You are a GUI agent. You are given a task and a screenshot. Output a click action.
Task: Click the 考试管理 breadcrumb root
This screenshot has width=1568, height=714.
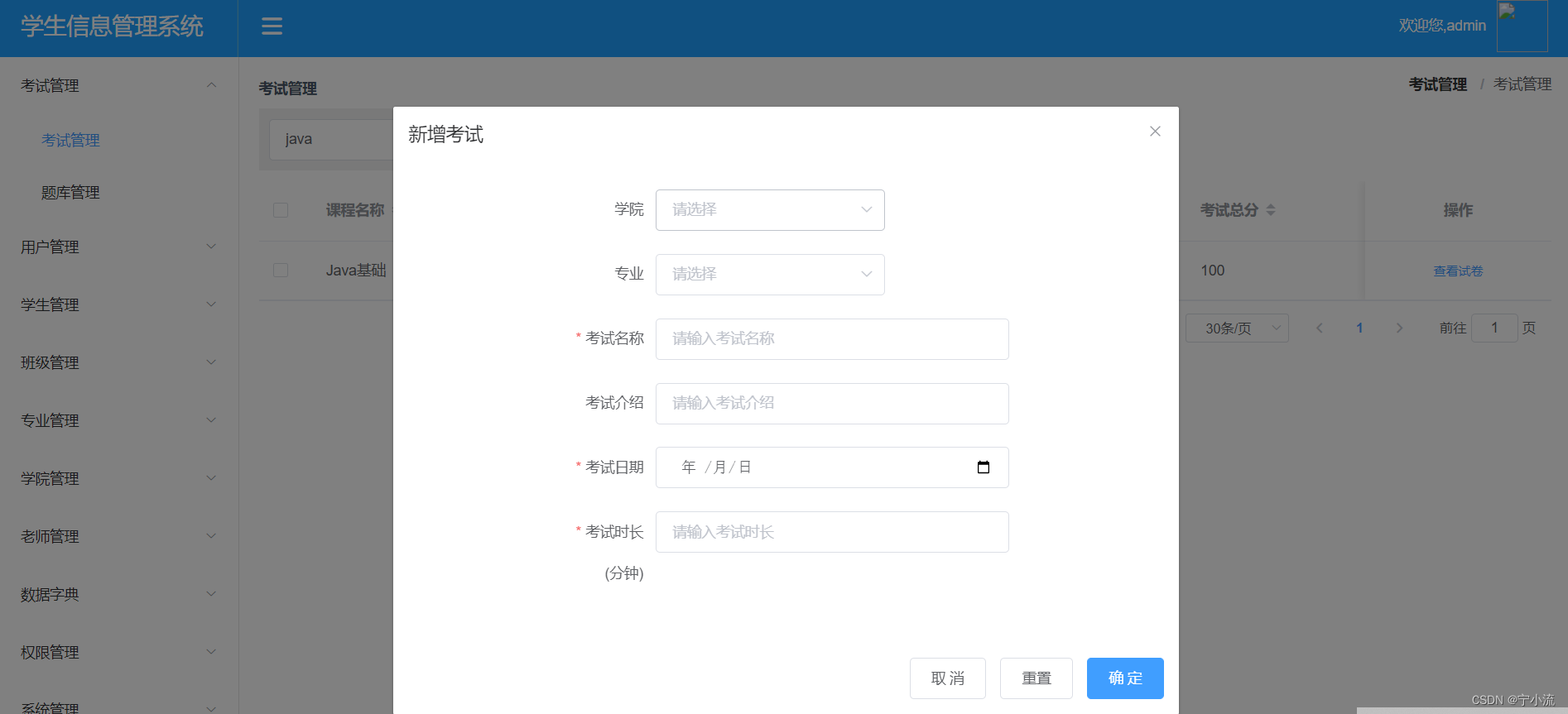(x=1438, y=84)
